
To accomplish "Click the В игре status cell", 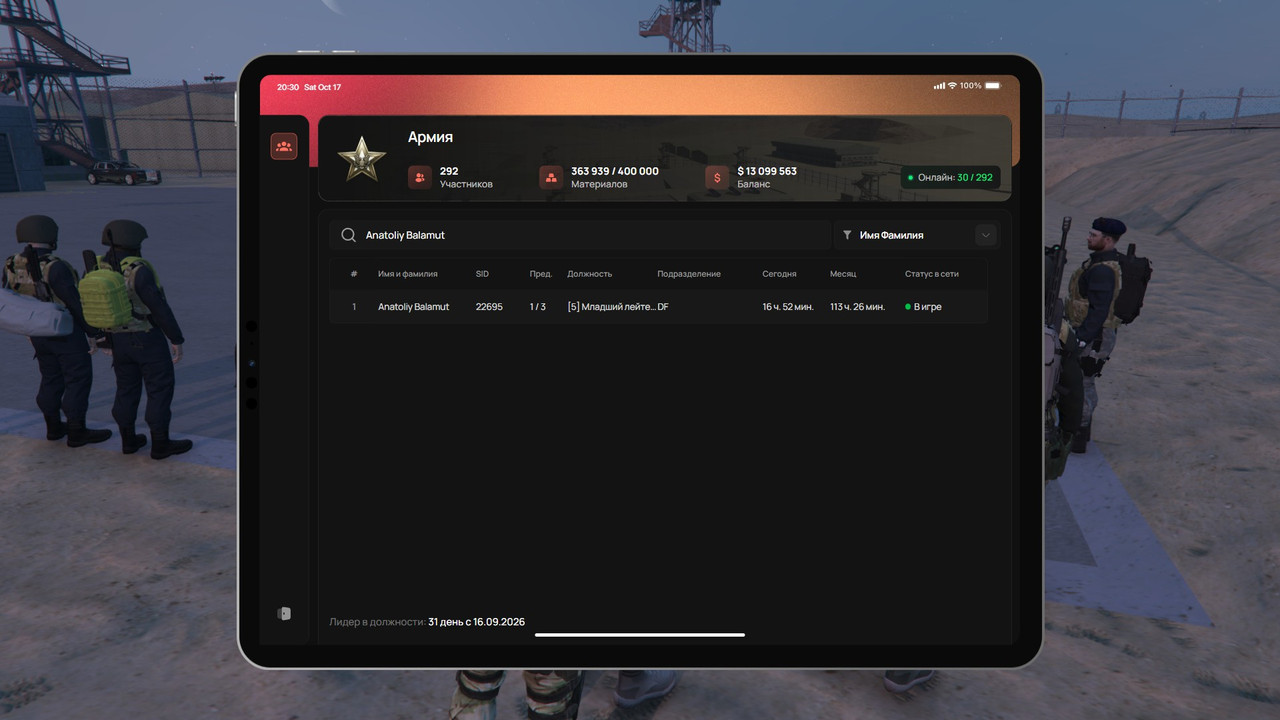I will pyautogui.click(x=923, y=307).
